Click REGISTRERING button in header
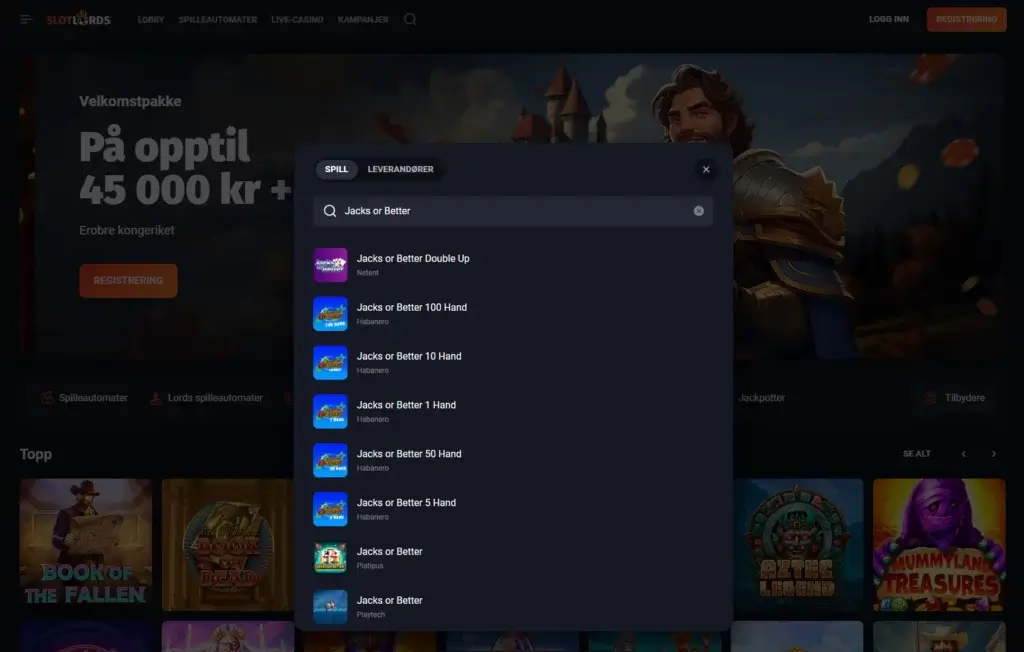The image size is (1024, 652). [x=967, y=19]
